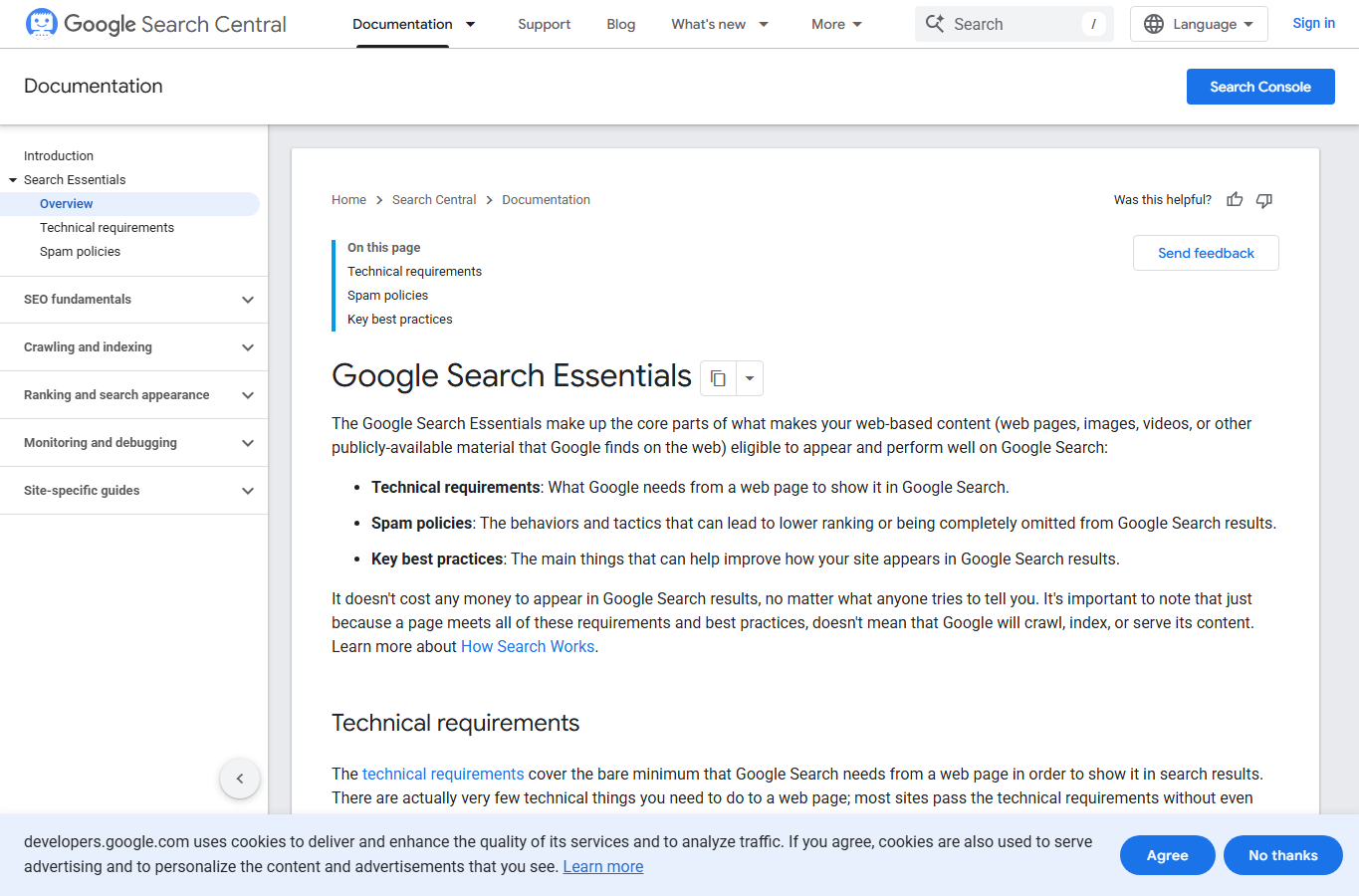Click the thumbs down not helpful icon
Screen dimensions: 1359x896
click(1264, 200)
